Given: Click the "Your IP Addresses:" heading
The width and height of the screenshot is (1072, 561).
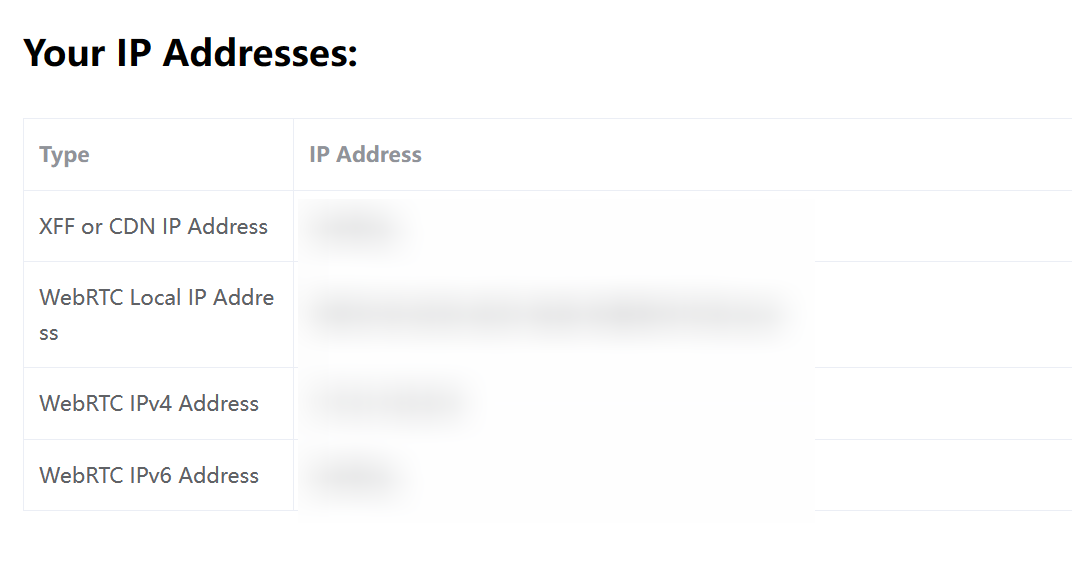Looking at the screenshot, I should coord(190,53).
